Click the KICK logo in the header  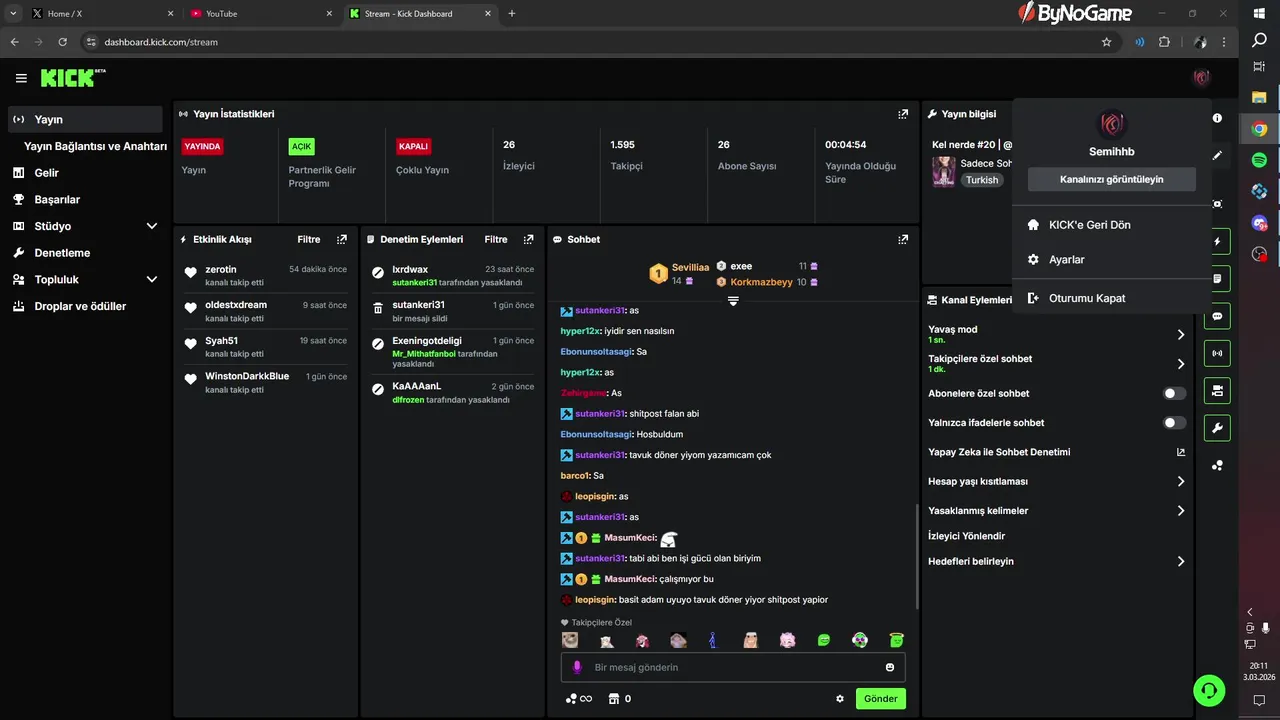[x=72, y=78]
